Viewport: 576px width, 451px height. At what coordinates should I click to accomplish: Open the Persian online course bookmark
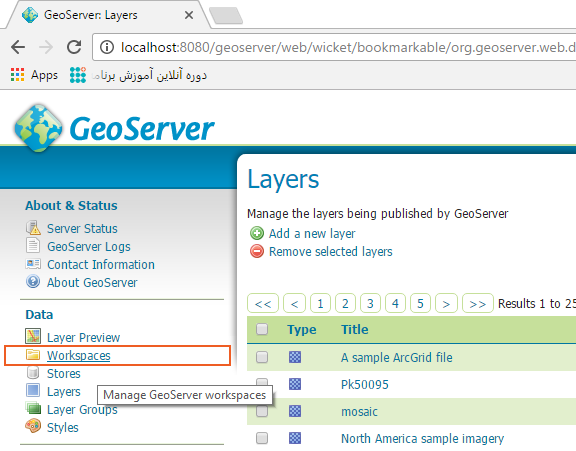pos(138,75)
